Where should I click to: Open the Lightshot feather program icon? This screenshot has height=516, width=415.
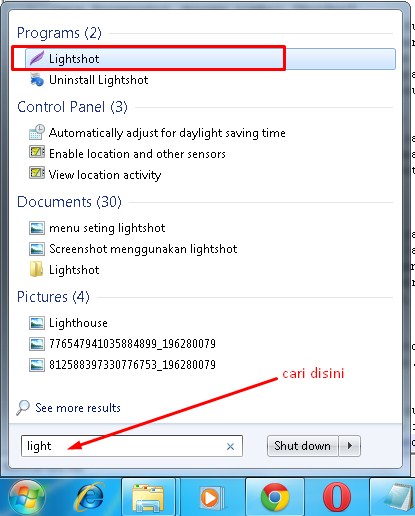(37, 59)
